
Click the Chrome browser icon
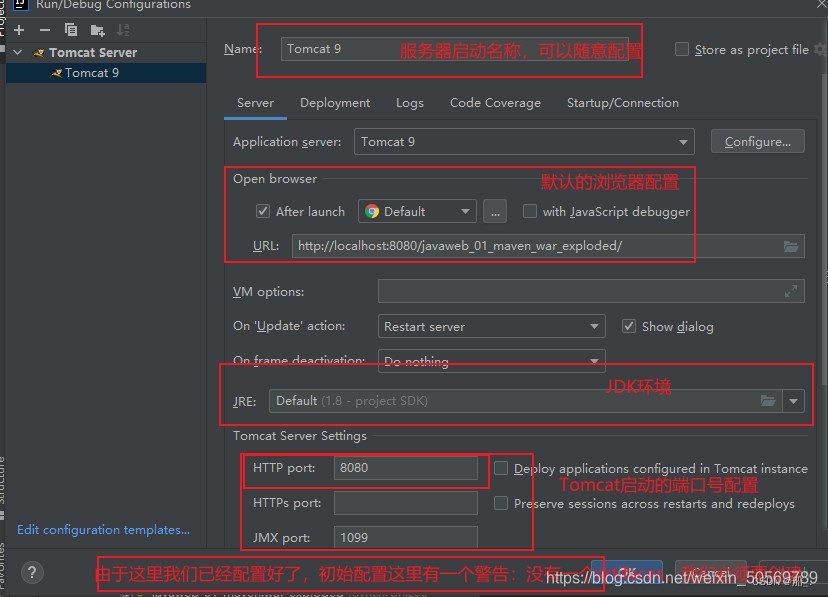point(372,212)
